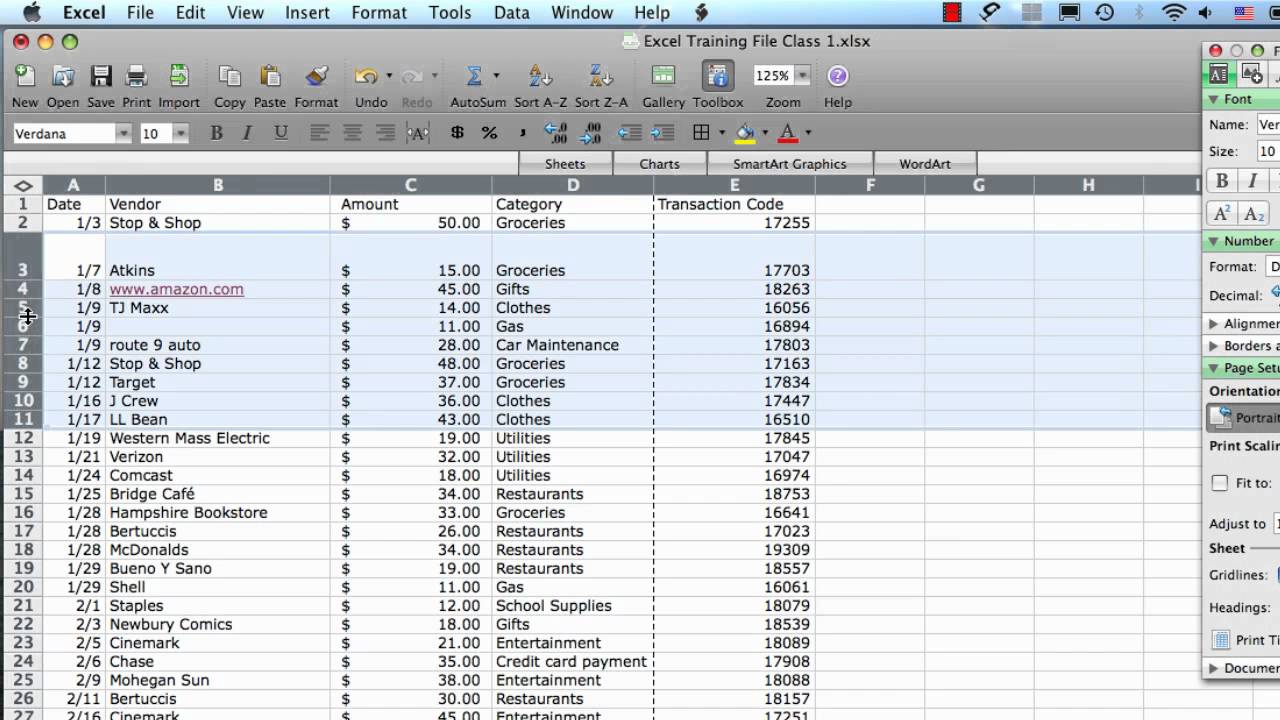
Task: Select column C header
Action: [x=410, y=185]
